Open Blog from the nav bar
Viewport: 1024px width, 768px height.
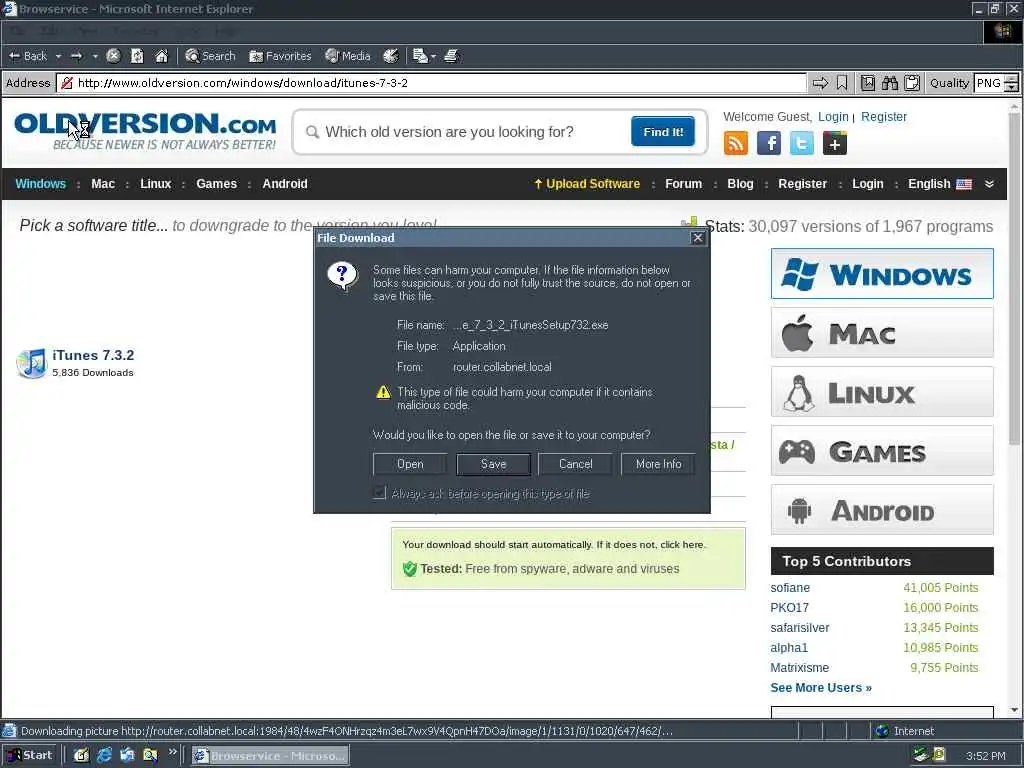click(x=740, y=184)
